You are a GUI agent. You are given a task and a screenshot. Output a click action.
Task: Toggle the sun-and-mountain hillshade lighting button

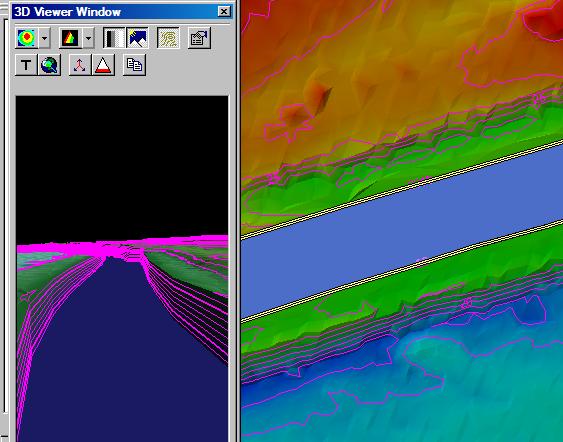138,38
